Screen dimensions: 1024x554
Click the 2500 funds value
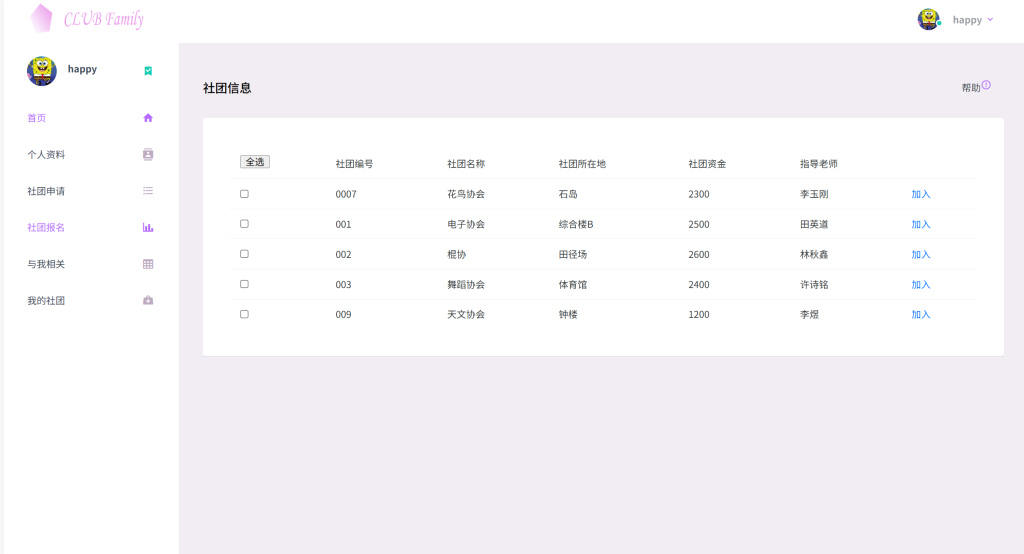699,224
